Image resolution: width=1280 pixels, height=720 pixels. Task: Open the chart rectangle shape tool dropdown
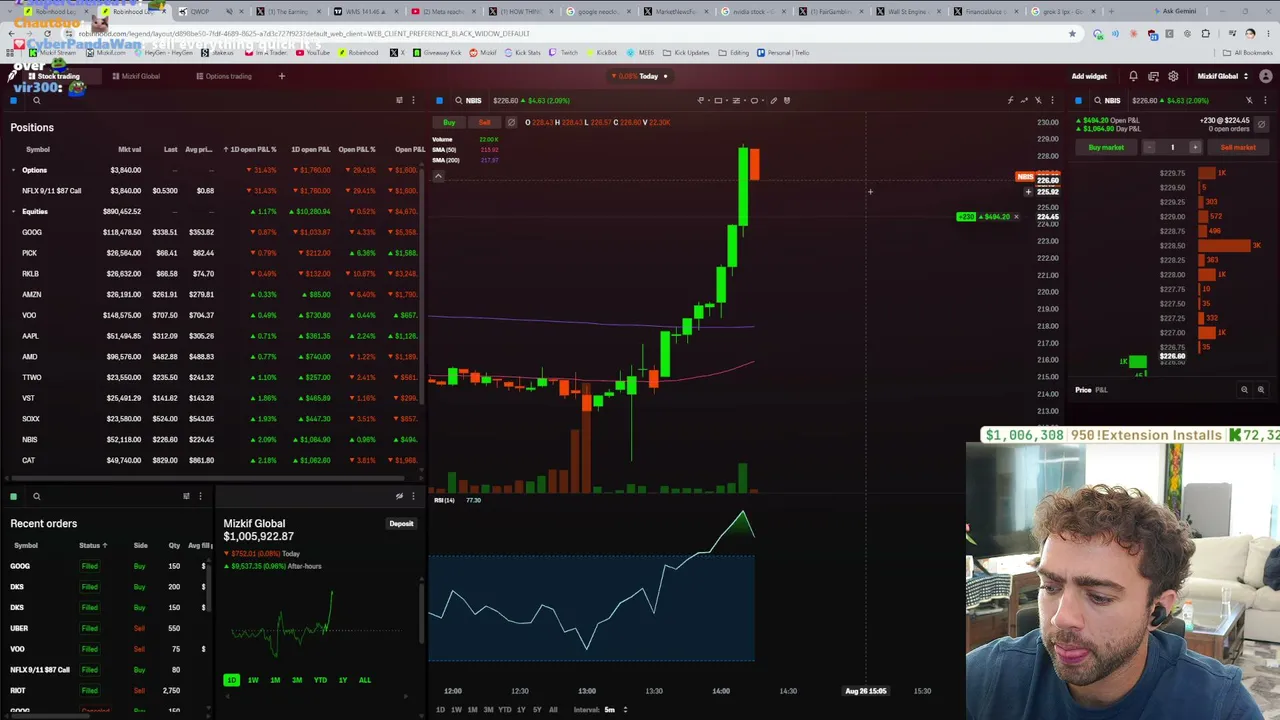pos(720,100)
